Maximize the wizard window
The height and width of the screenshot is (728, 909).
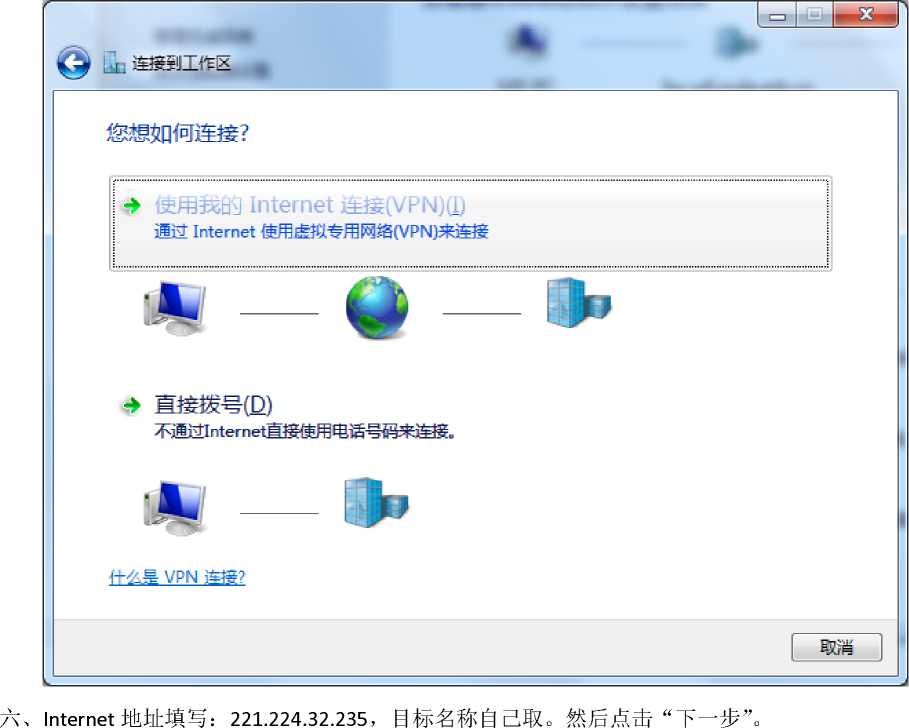(815, 14)
